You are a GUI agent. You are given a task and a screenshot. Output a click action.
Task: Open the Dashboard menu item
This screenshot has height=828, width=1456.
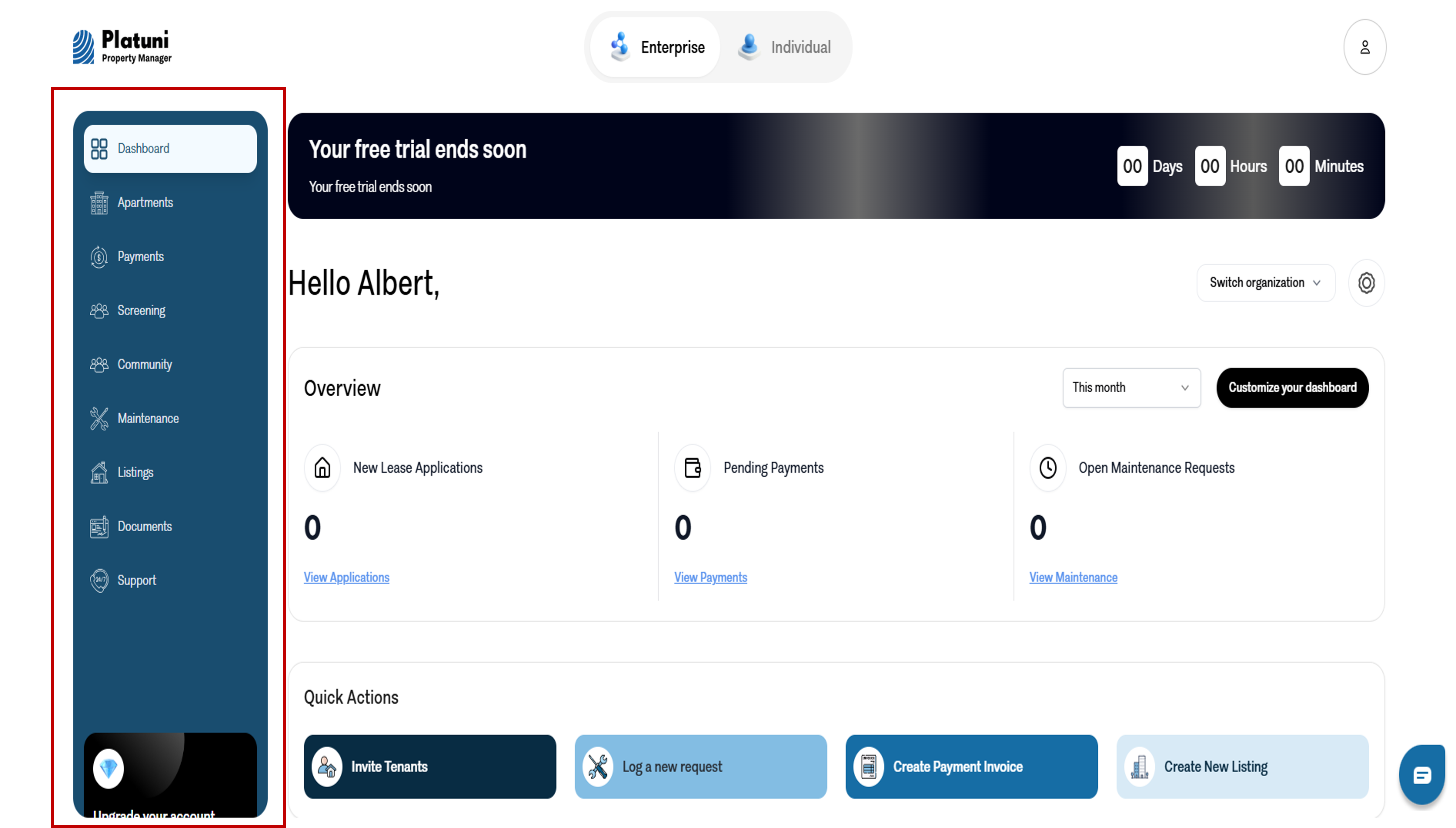click(170, 149)
